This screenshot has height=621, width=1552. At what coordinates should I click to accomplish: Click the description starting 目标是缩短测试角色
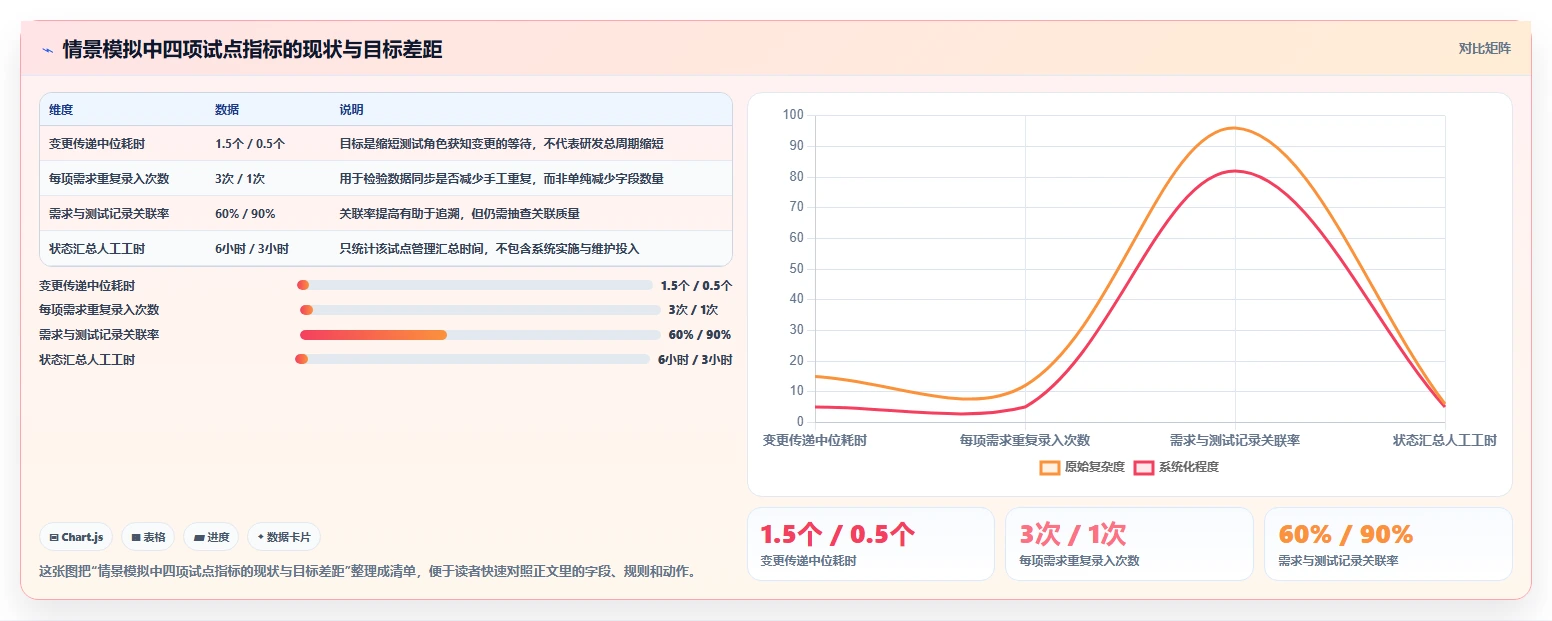click(501, 144)
